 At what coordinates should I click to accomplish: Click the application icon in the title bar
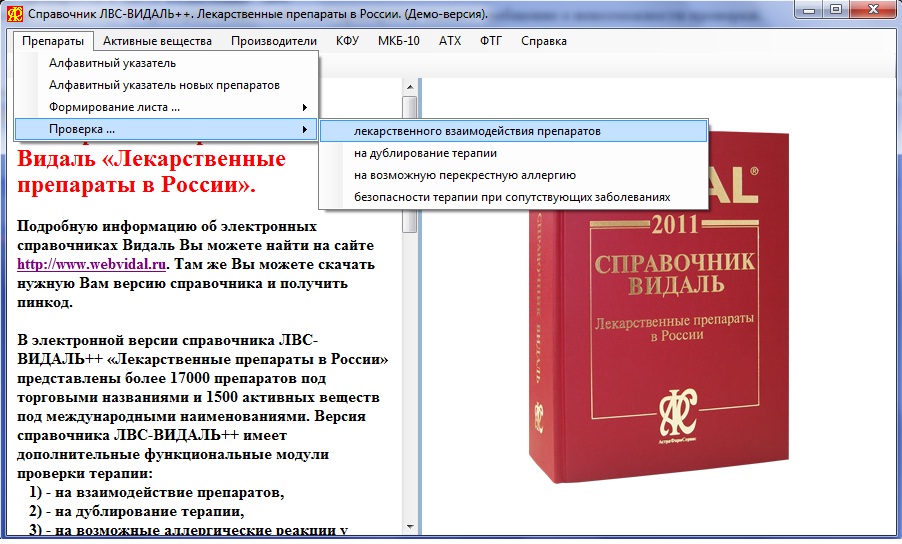point(15,14)
